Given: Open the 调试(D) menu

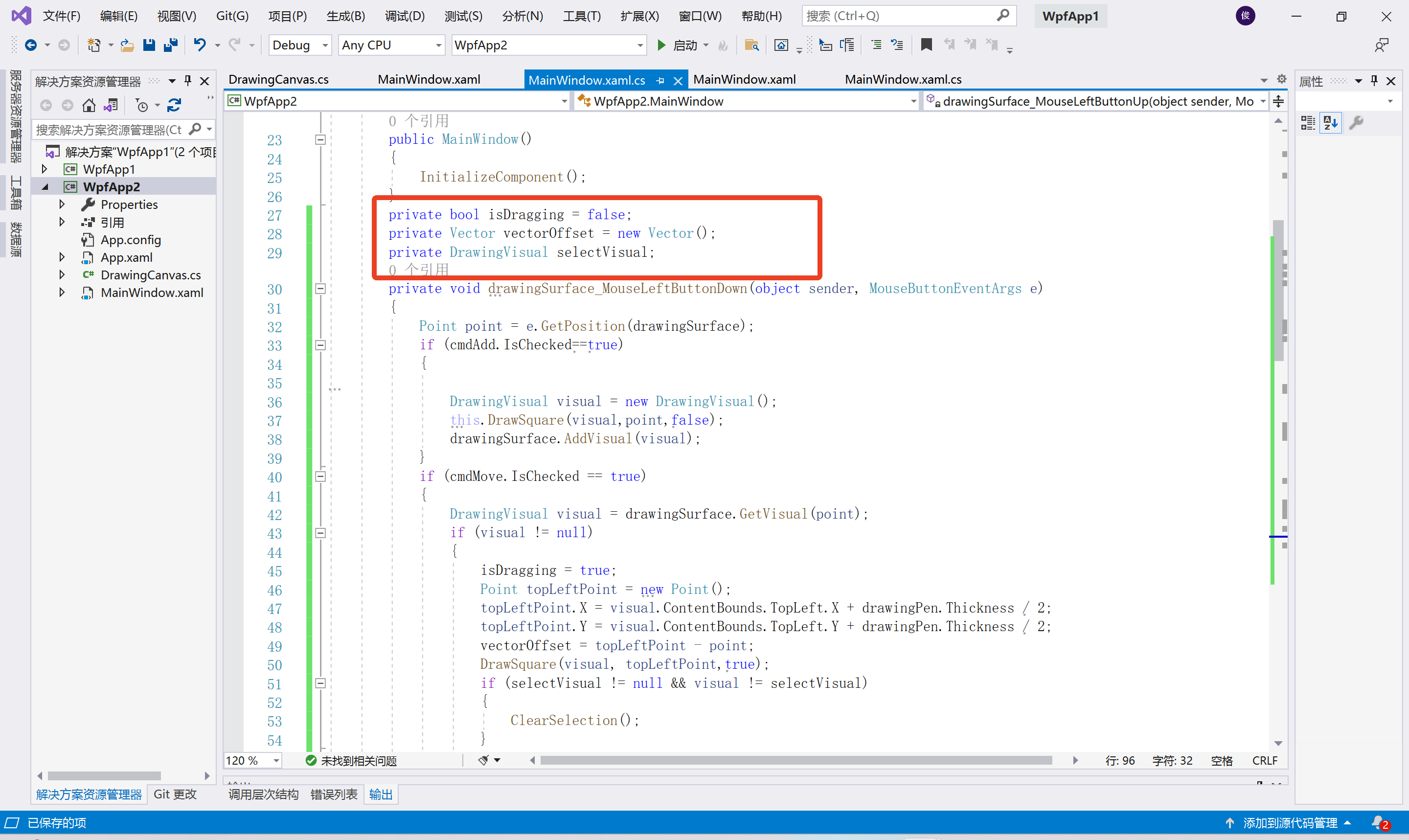Looking at the screenshot, I should point(404,16).
